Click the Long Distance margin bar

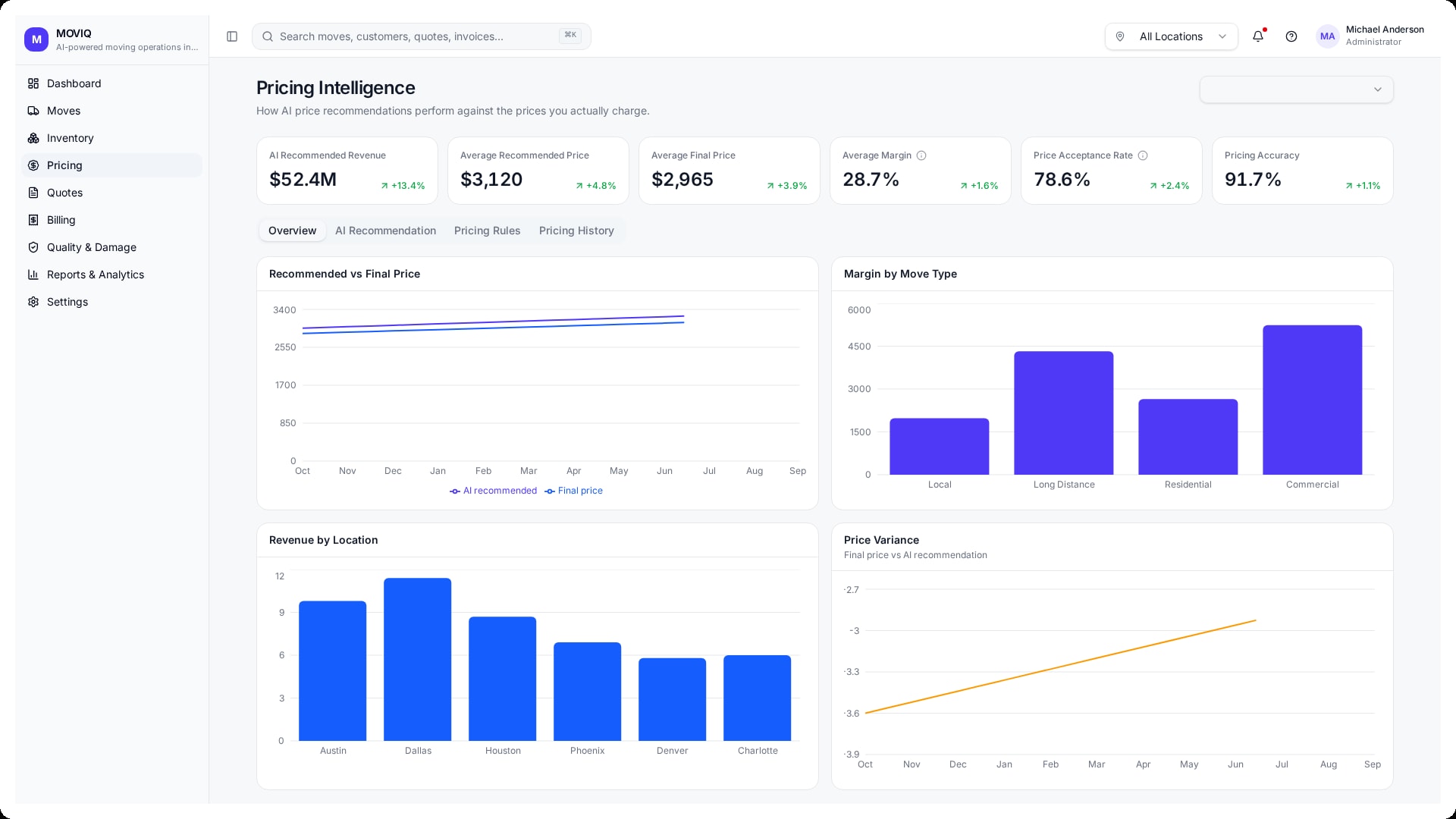click(1064, 413)
